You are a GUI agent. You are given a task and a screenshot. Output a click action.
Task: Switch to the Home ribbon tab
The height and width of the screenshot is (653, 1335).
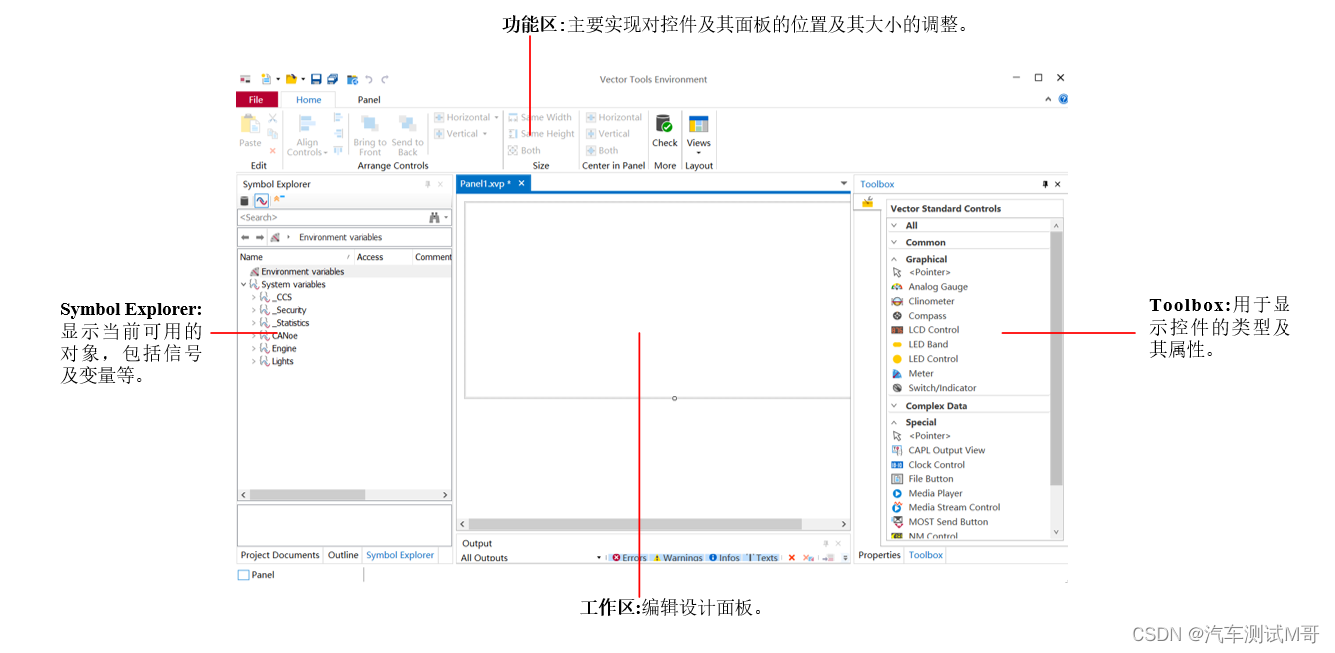(x=309, y=99)
